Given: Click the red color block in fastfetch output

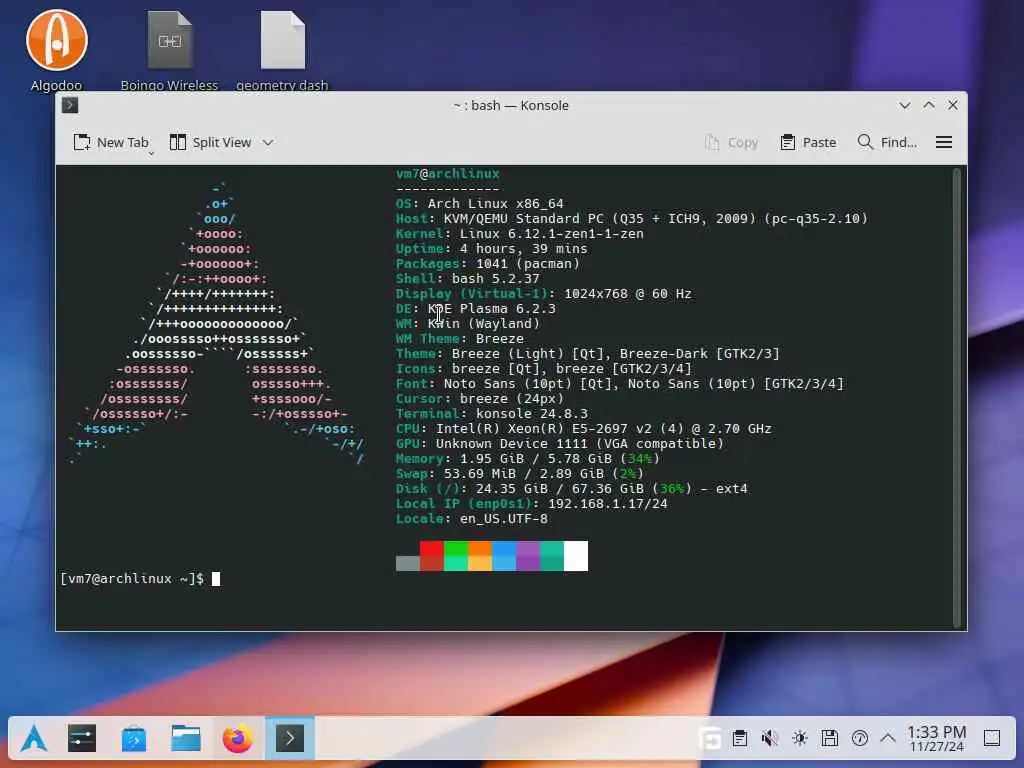Looking at the screenshot, I should tap(432, 556).
